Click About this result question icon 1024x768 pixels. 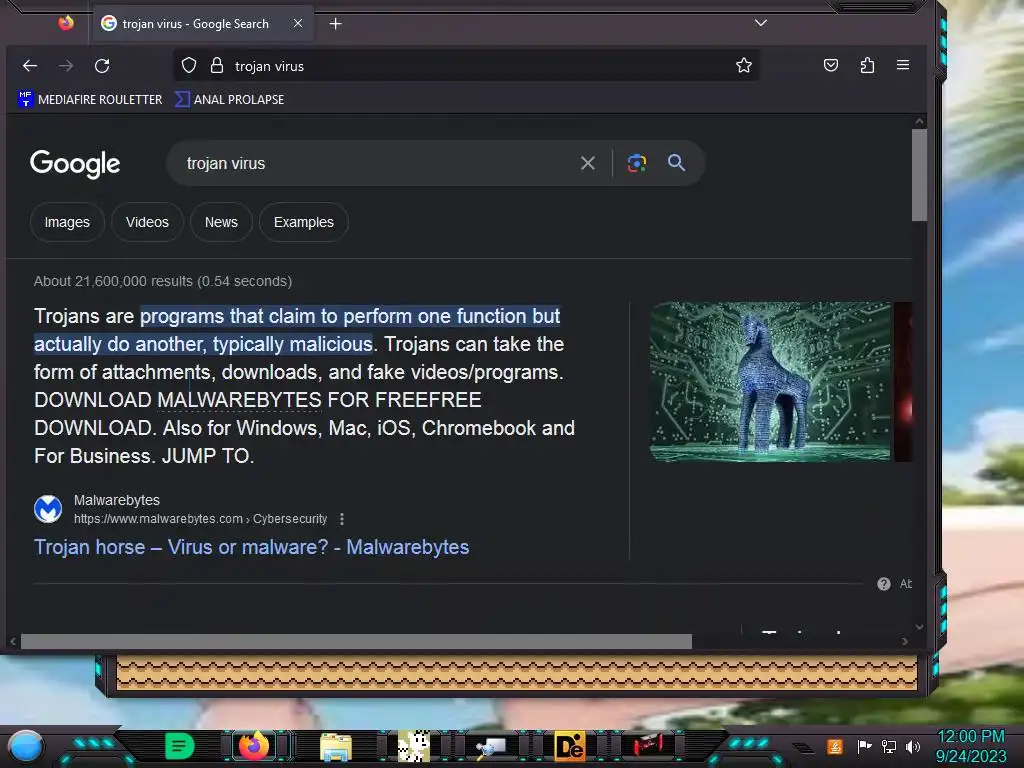click(x=884, y=584)
